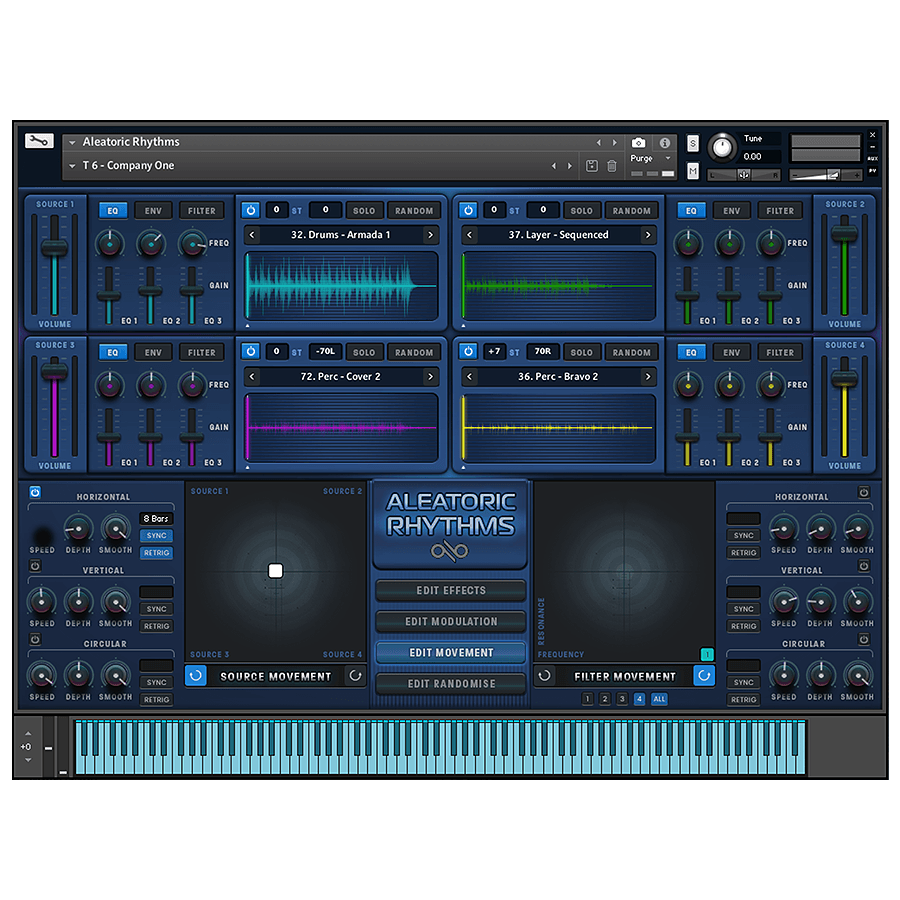Click the white puck in Source Movement pad
Image resolution: width=900 pixels, height=900 pixels.
(276, 571)
